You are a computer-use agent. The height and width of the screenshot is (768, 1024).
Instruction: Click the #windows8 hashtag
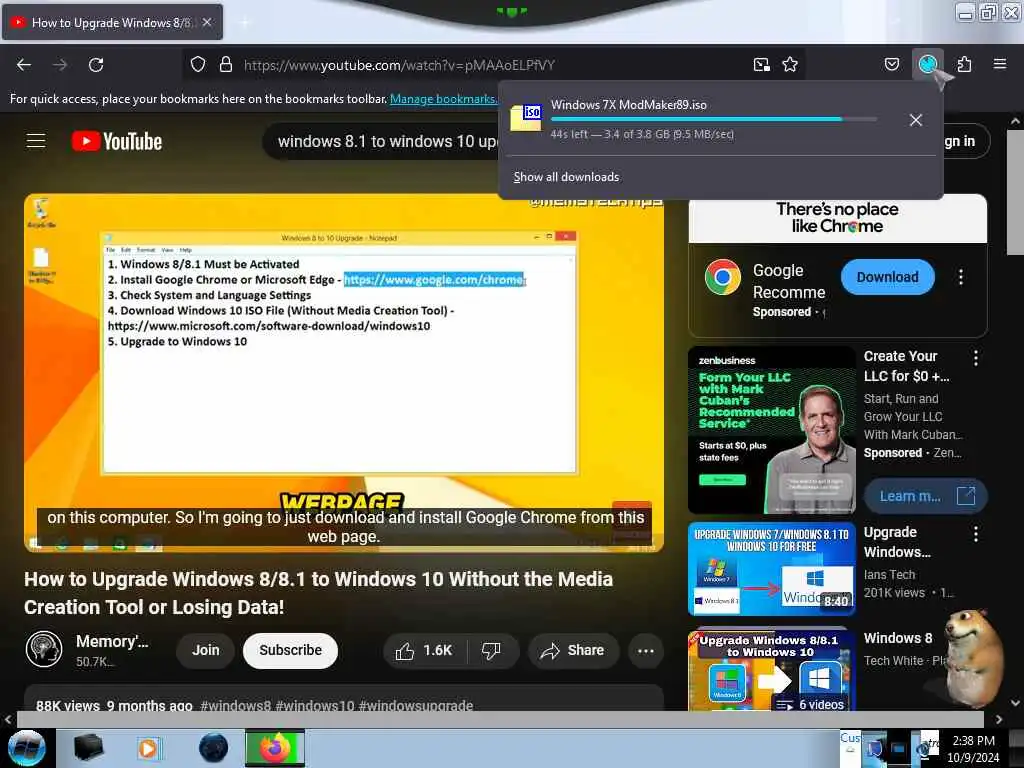tap(236, 705)
